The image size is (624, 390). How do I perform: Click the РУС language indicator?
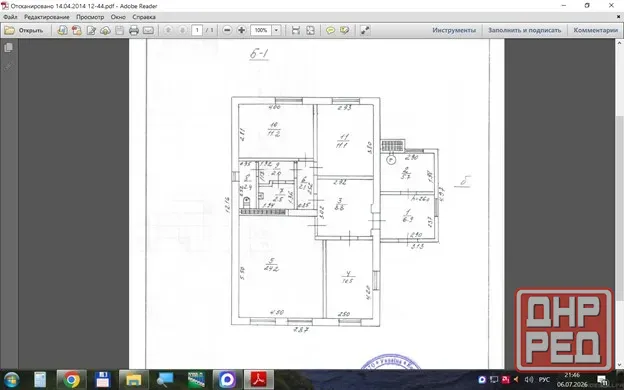coord(544,380)
